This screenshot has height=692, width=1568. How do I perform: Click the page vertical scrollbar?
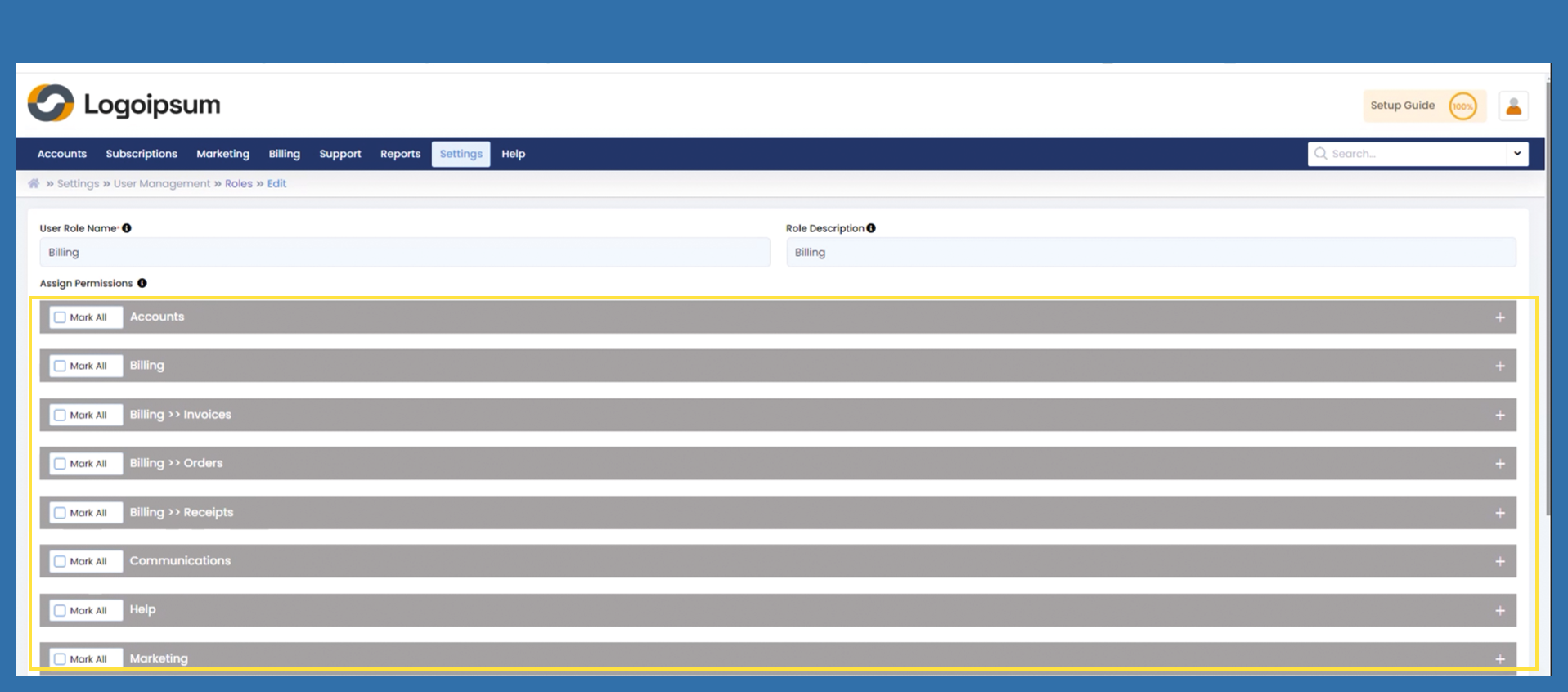[1548, 327]
